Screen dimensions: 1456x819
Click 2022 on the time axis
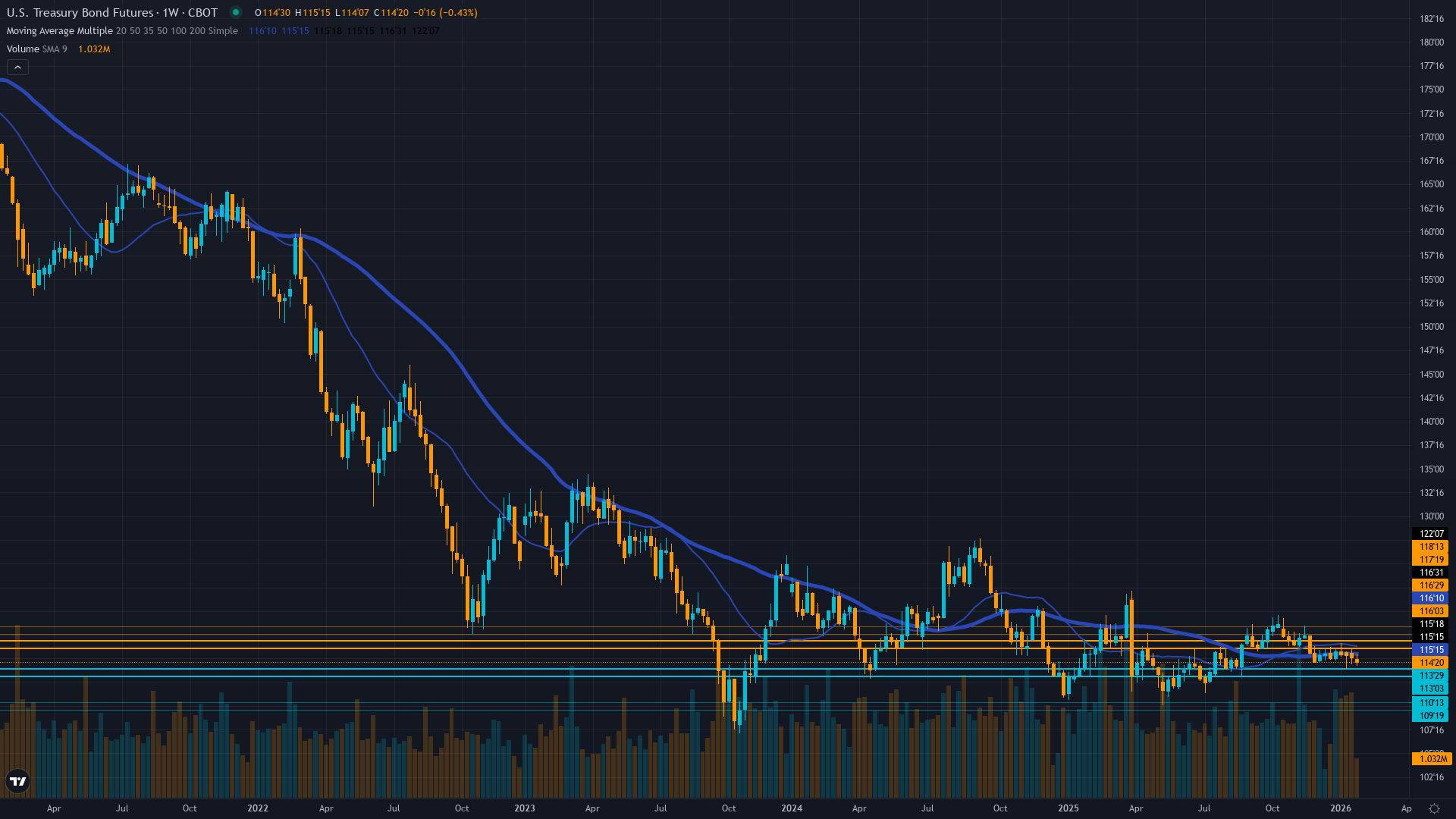pos(258,808)
